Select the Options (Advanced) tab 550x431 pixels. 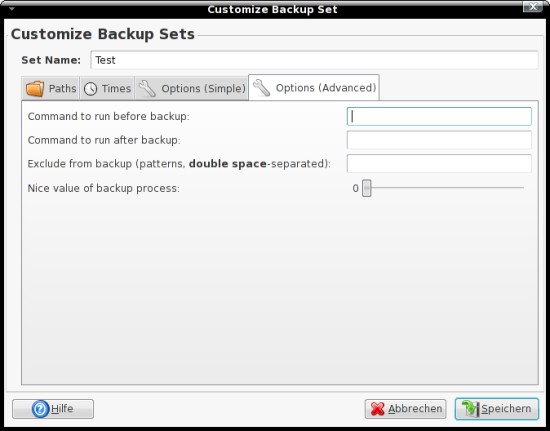314,87
